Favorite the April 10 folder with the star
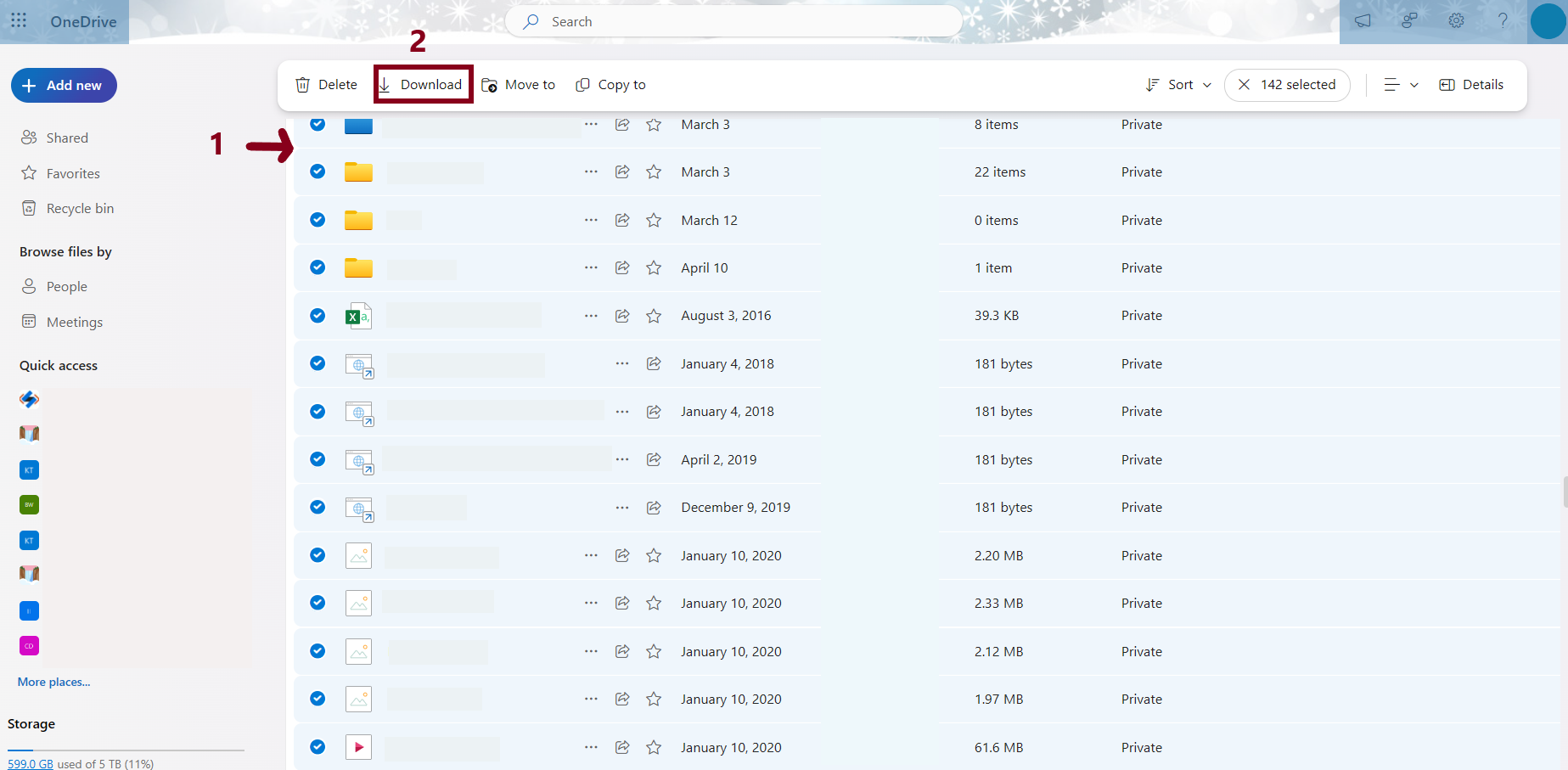The width and height of the screenshot is (1568, 770). click(x=654, y=268)
